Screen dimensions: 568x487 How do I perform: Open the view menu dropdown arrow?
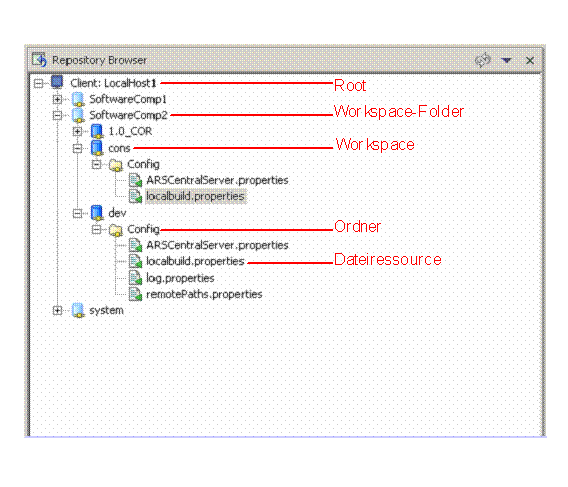[x=506, y=60]
